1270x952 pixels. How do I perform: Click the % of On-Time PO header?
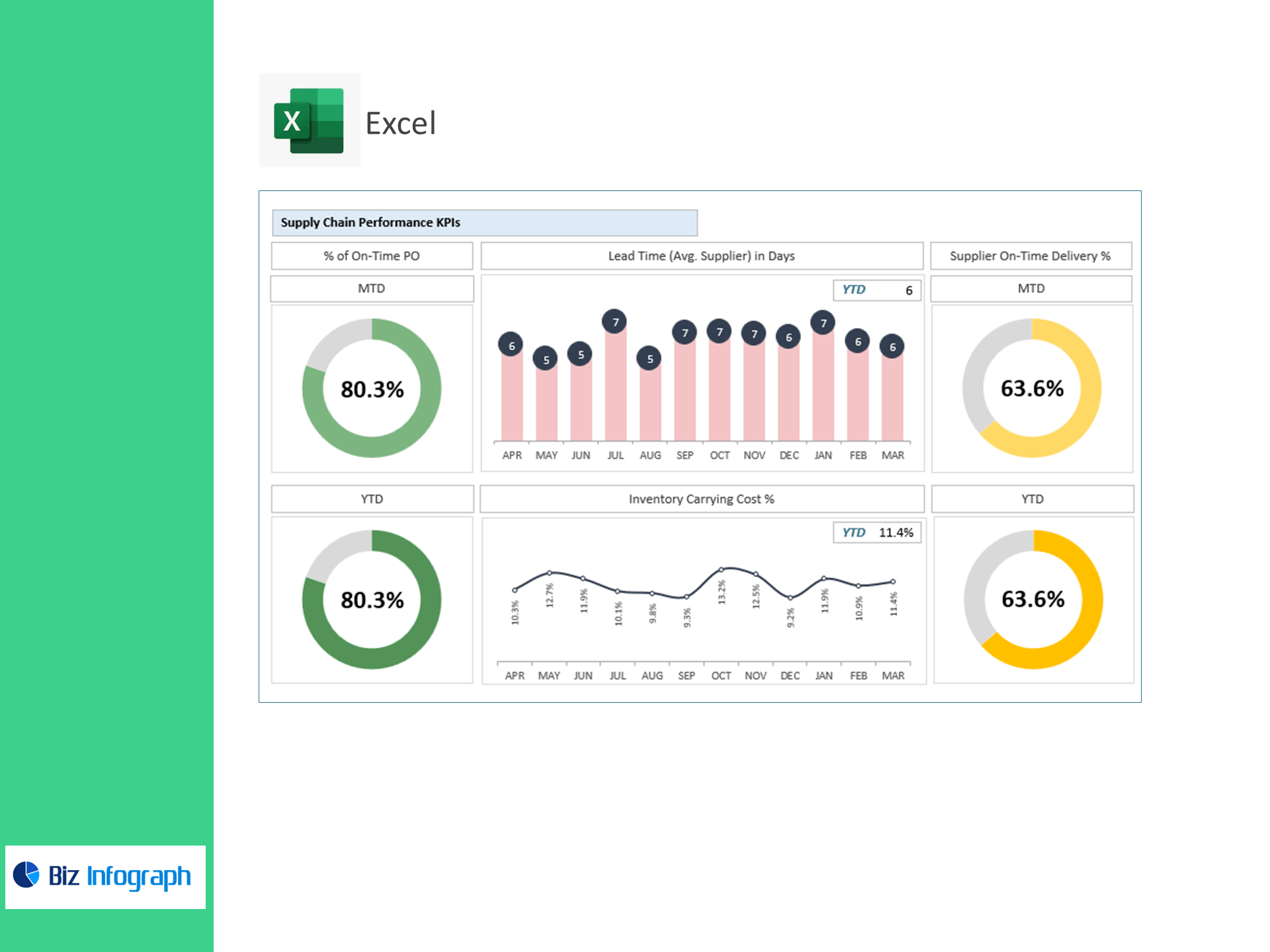371,256
